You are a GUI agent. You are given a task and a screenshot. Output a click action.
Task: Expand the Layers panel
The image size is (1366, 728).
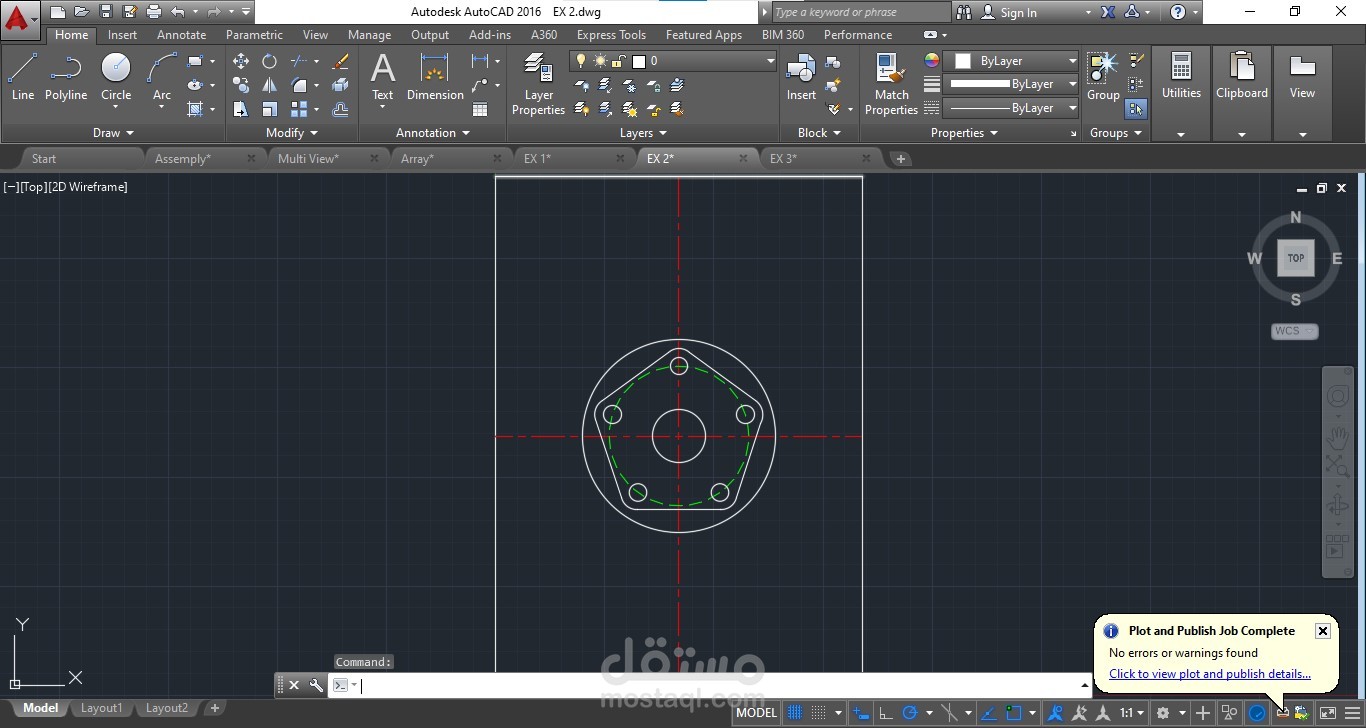coord(643,132)
